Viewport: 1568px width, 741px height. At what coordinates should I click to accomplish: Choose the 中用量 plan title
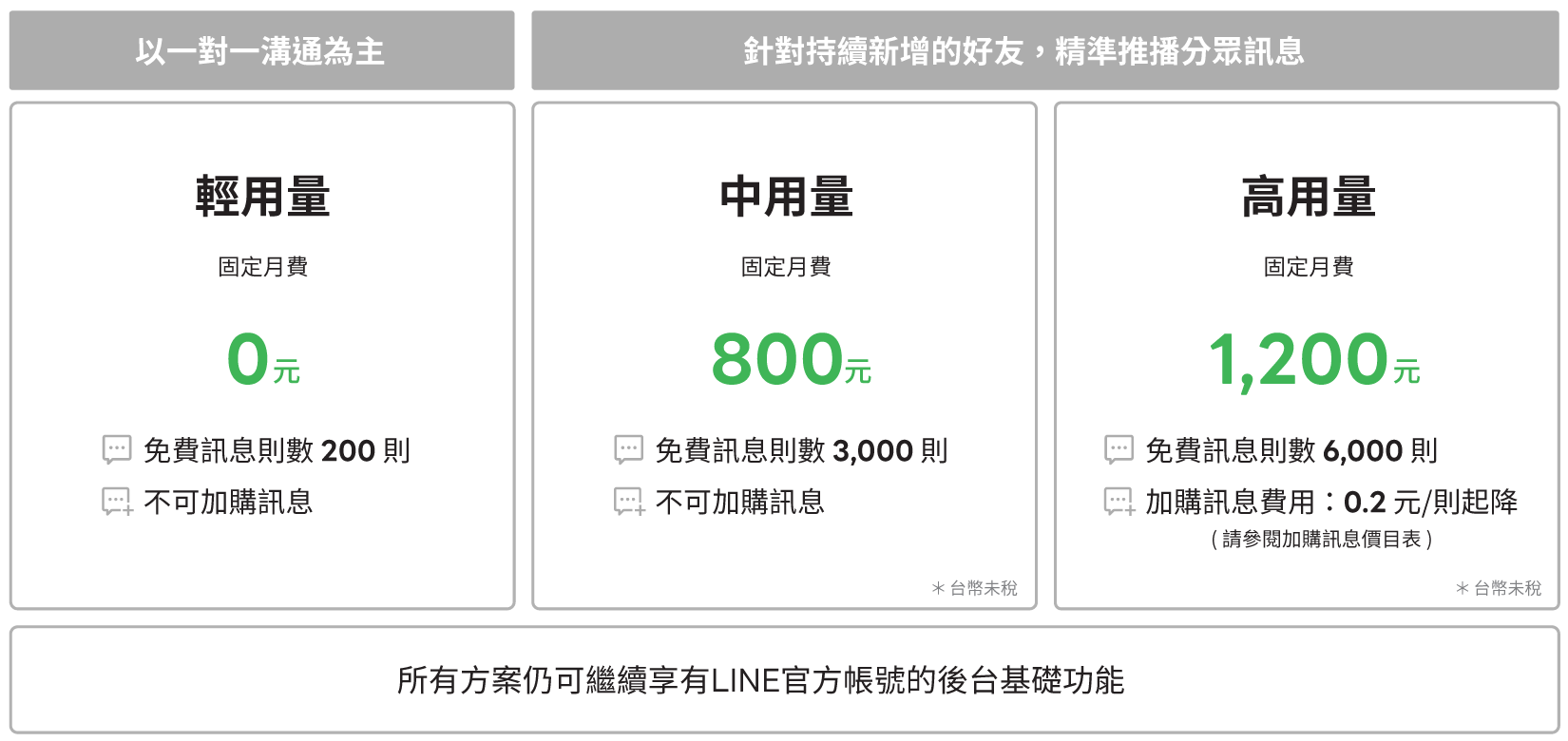(785, 197)
